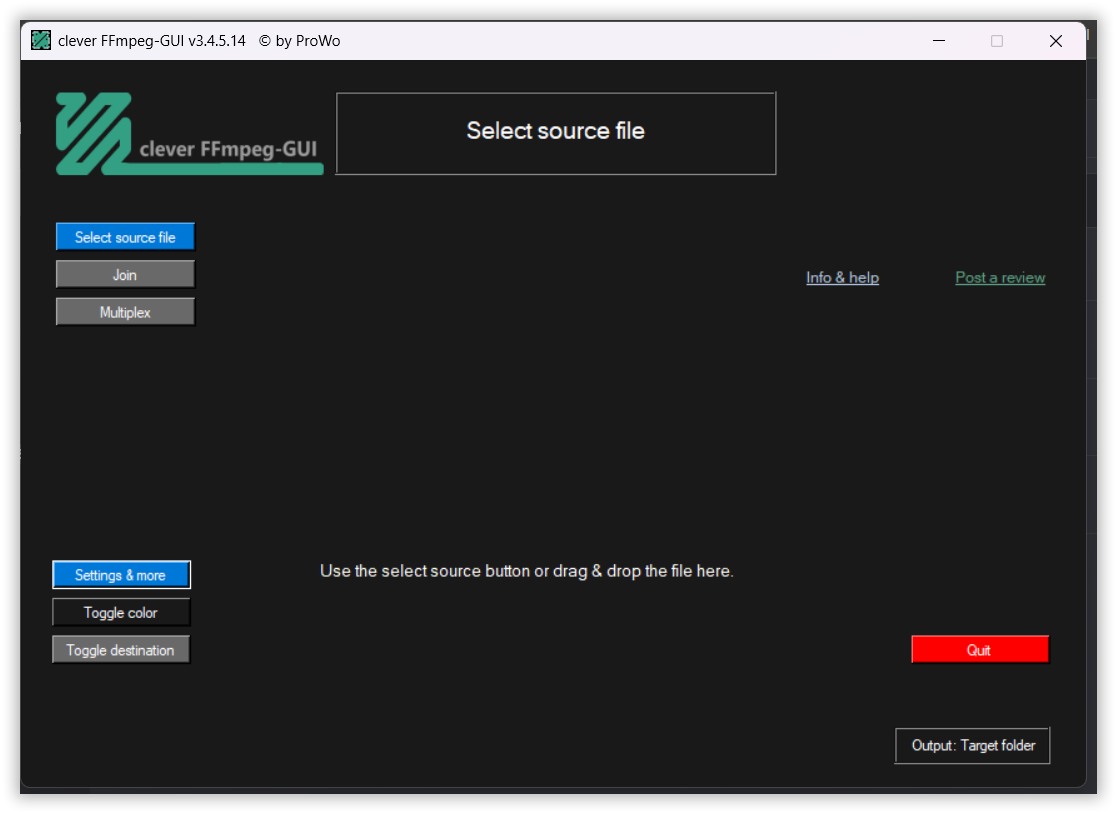The width and height of the screenshot is (1117, 814).
Task: Close the clever FFmpeg-GUI window
Action: [x=1056, y=41]
